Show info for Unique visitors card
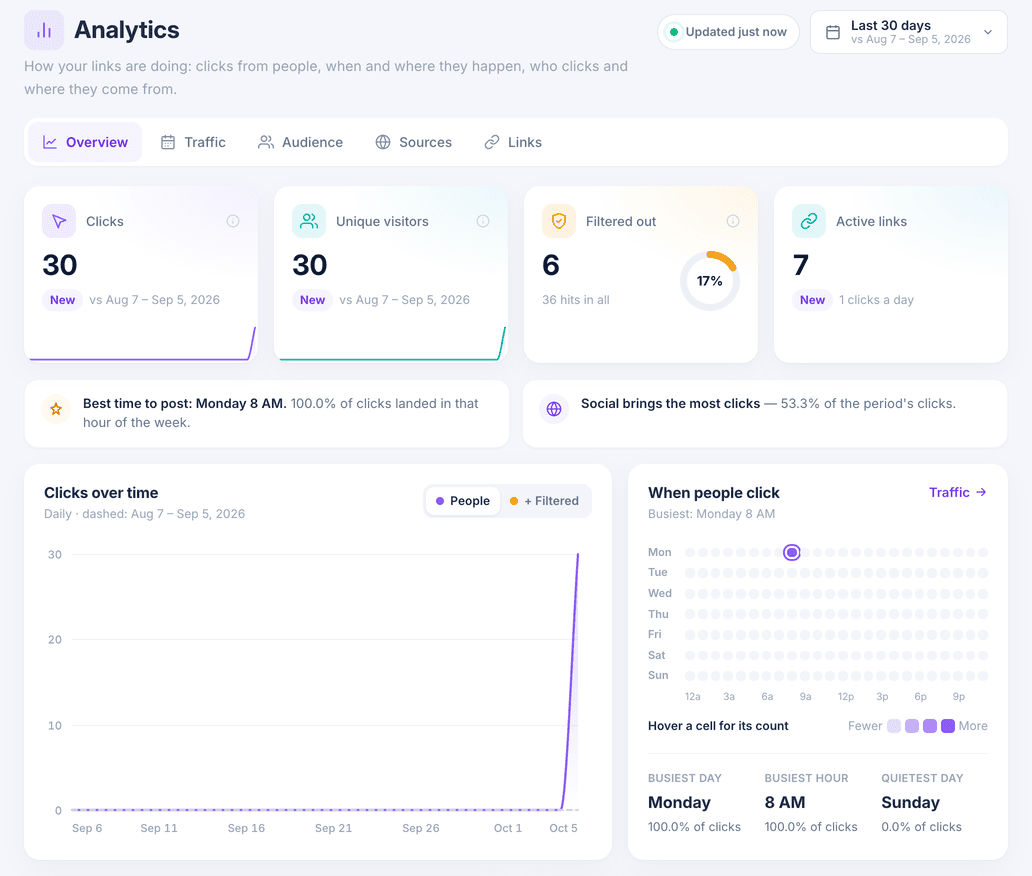The height and width of the screenshot is (876, 1032). tap(483, 221)
